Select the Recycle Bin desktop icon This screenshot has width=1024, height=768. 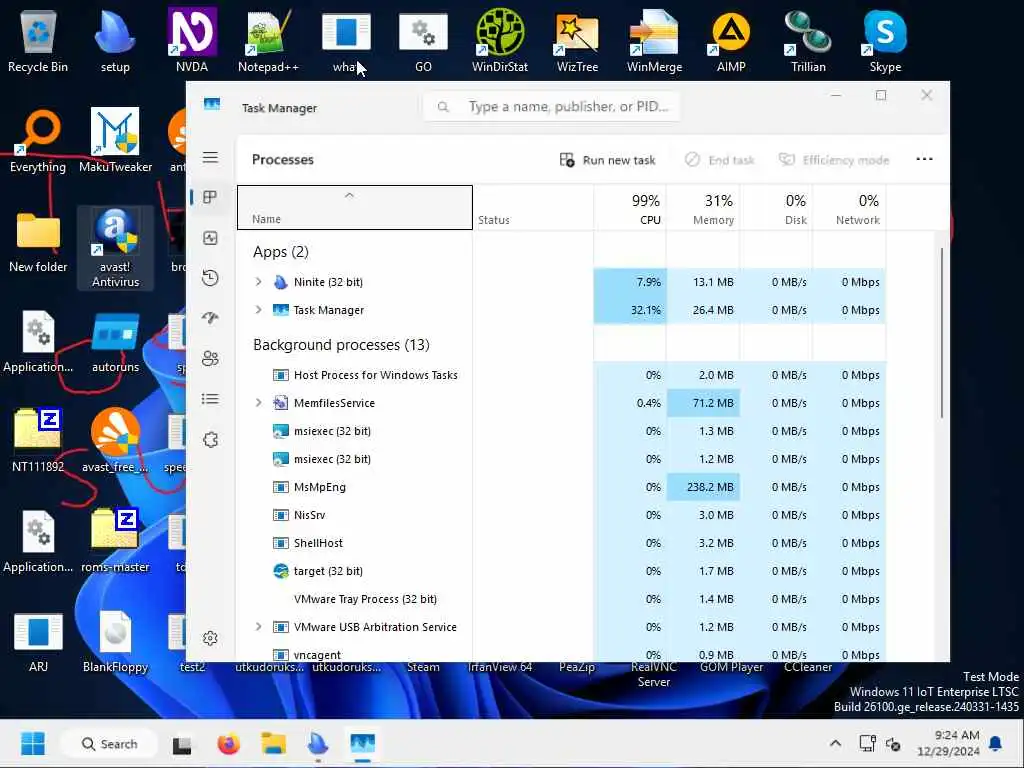click(38, 40)
